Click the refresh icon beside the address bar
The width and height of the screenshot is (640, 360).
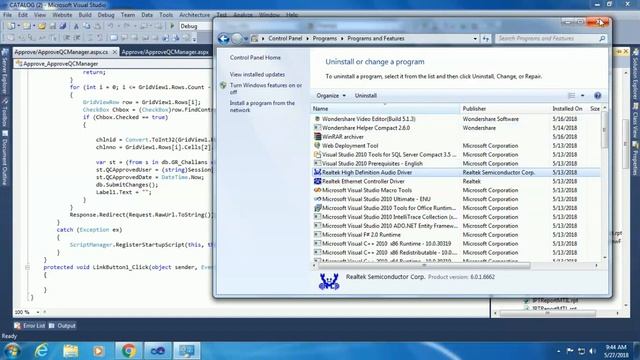click(486, 38)
